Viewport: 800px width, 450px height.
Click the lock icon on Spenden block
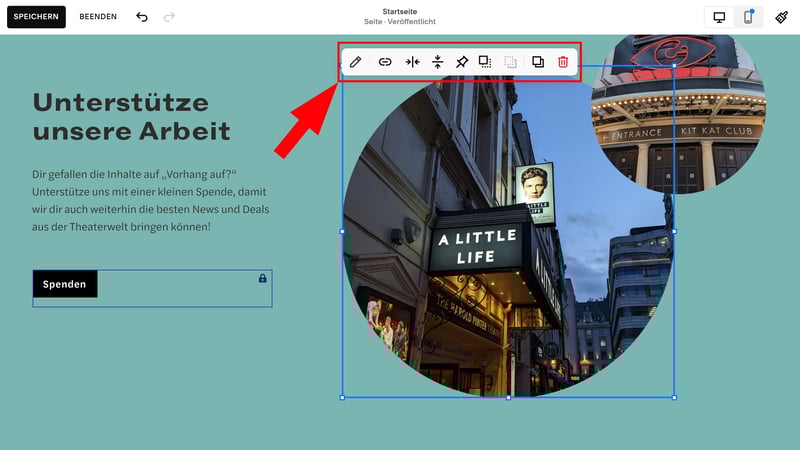pos(262,278)
